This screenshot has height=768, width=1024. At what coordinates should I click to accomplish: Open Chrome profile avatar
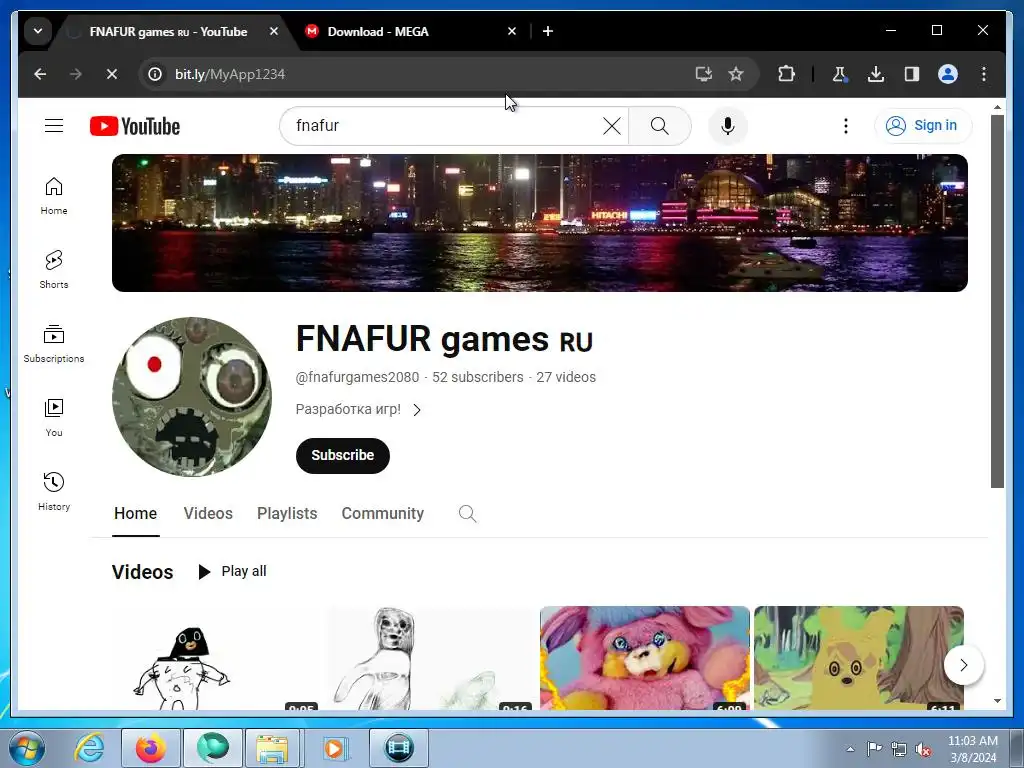click(x=948, y=74)
